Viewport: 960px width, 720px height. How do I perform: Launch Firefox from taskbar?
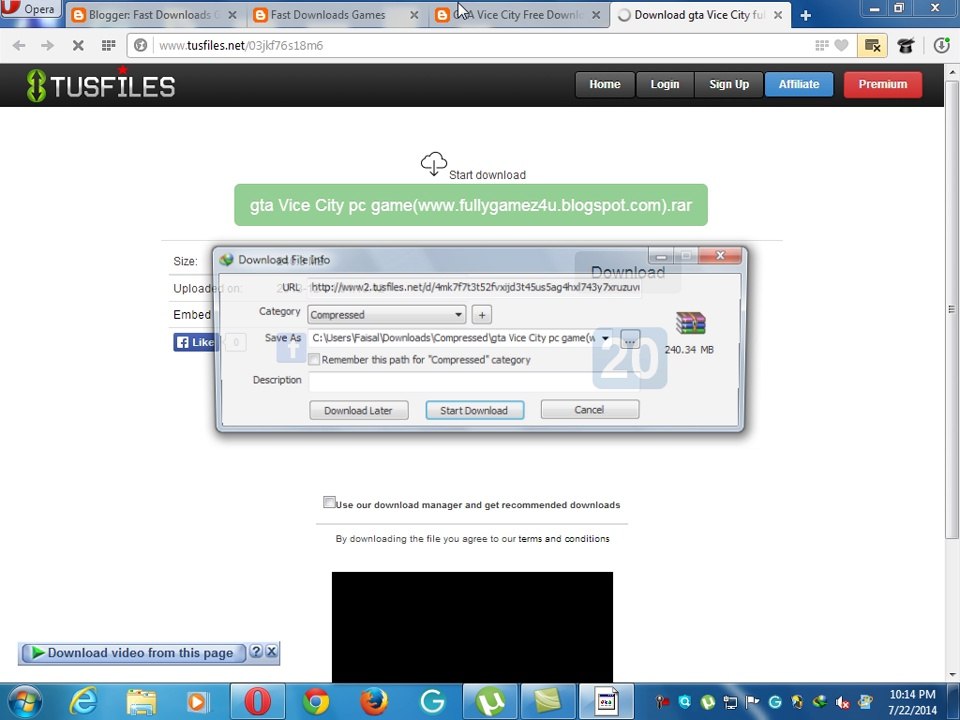pyautogui.click(x=373, y=702)
